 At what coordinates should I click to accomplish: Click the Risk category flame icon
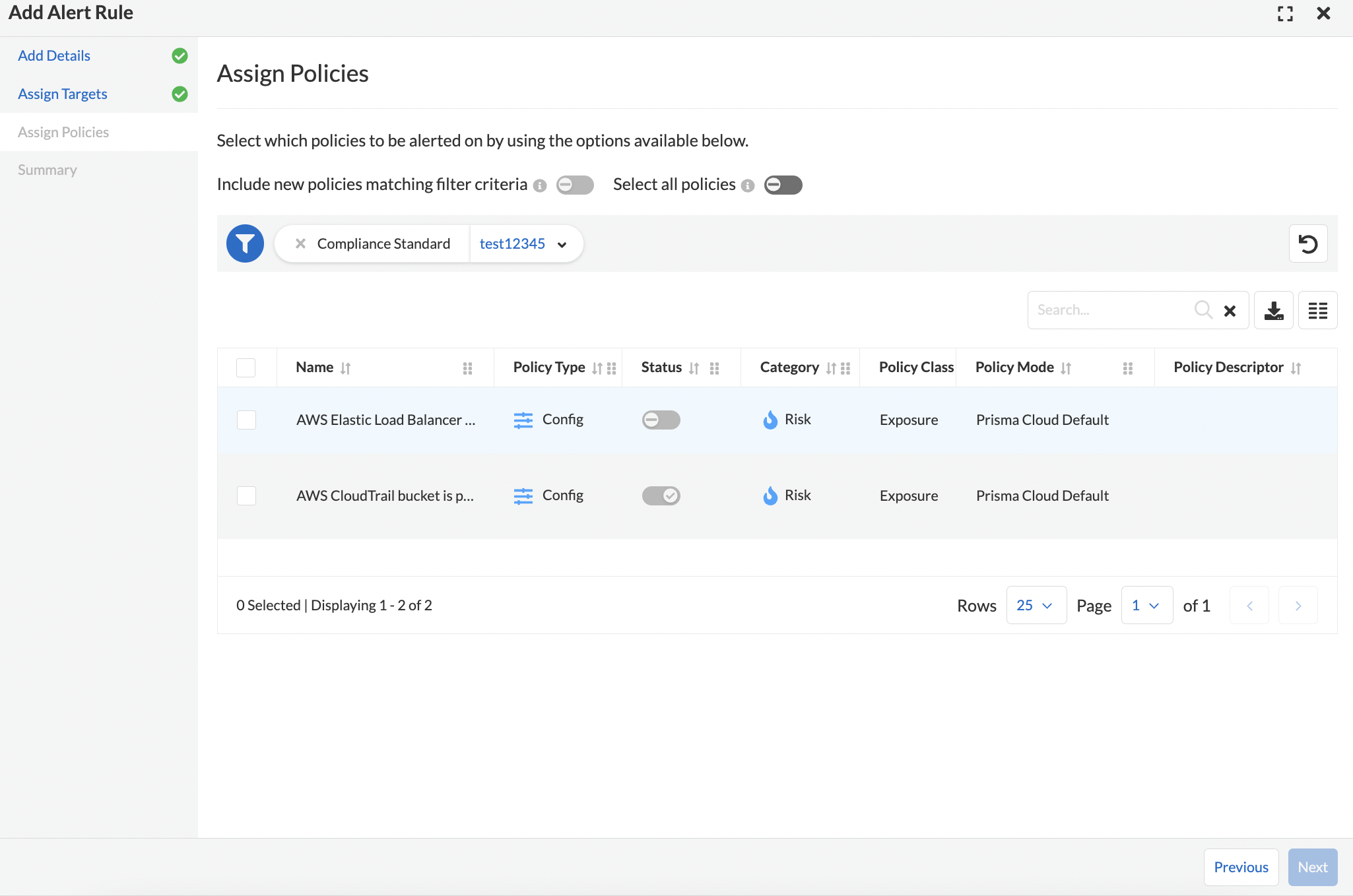point(770,420)
